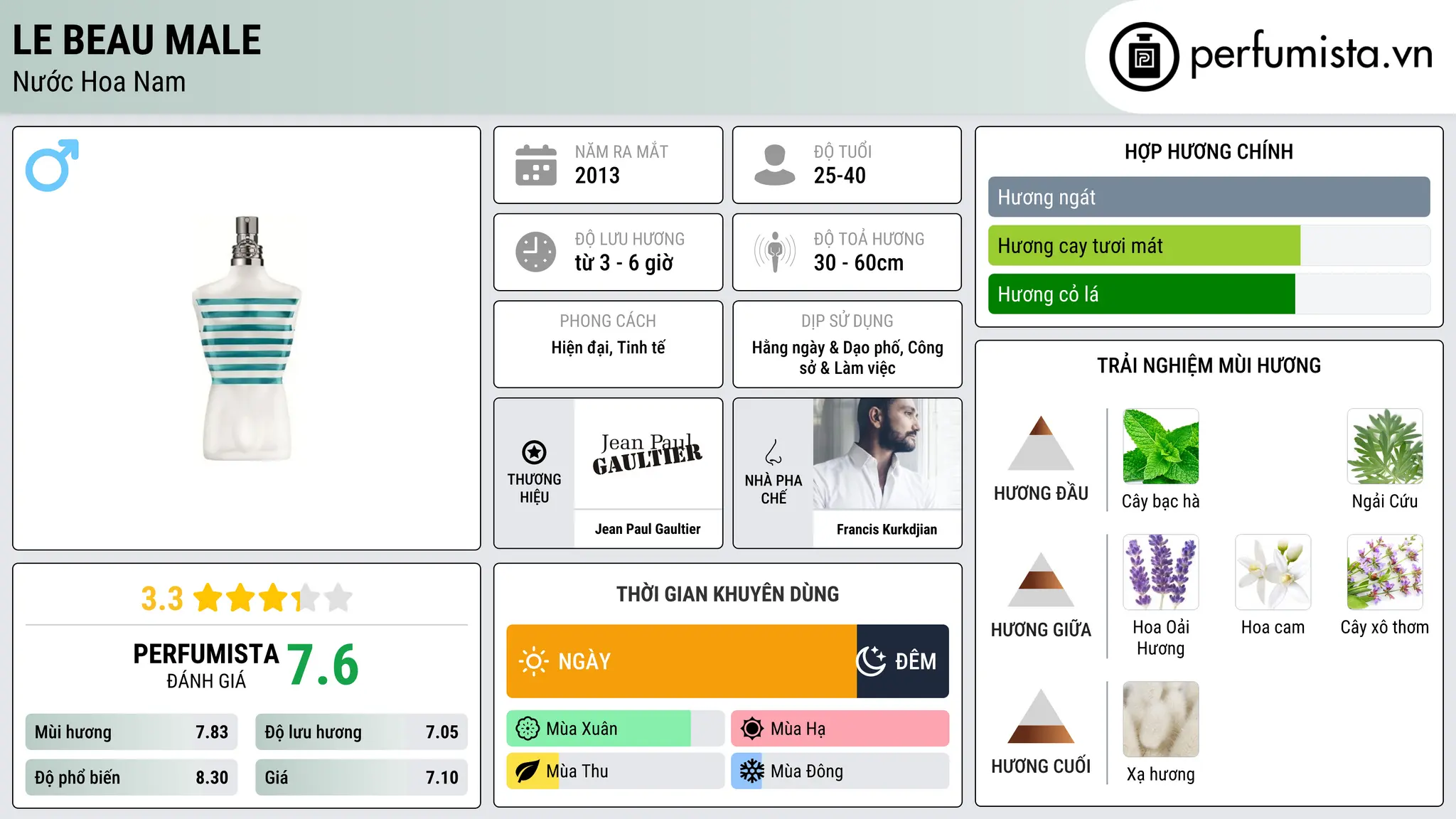1456x819 pixels.
Task: Click the Nước Hoa Nam subtitle
Action: [x=100, y=82]
